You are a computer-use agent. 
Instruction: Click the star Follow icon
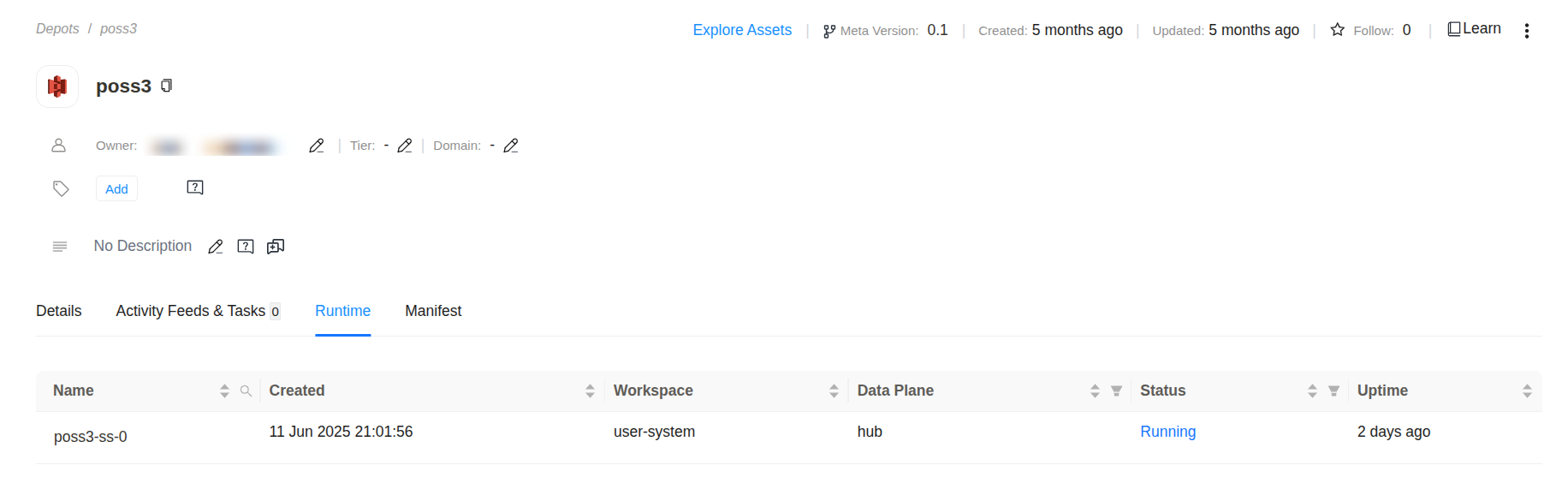1337,30
